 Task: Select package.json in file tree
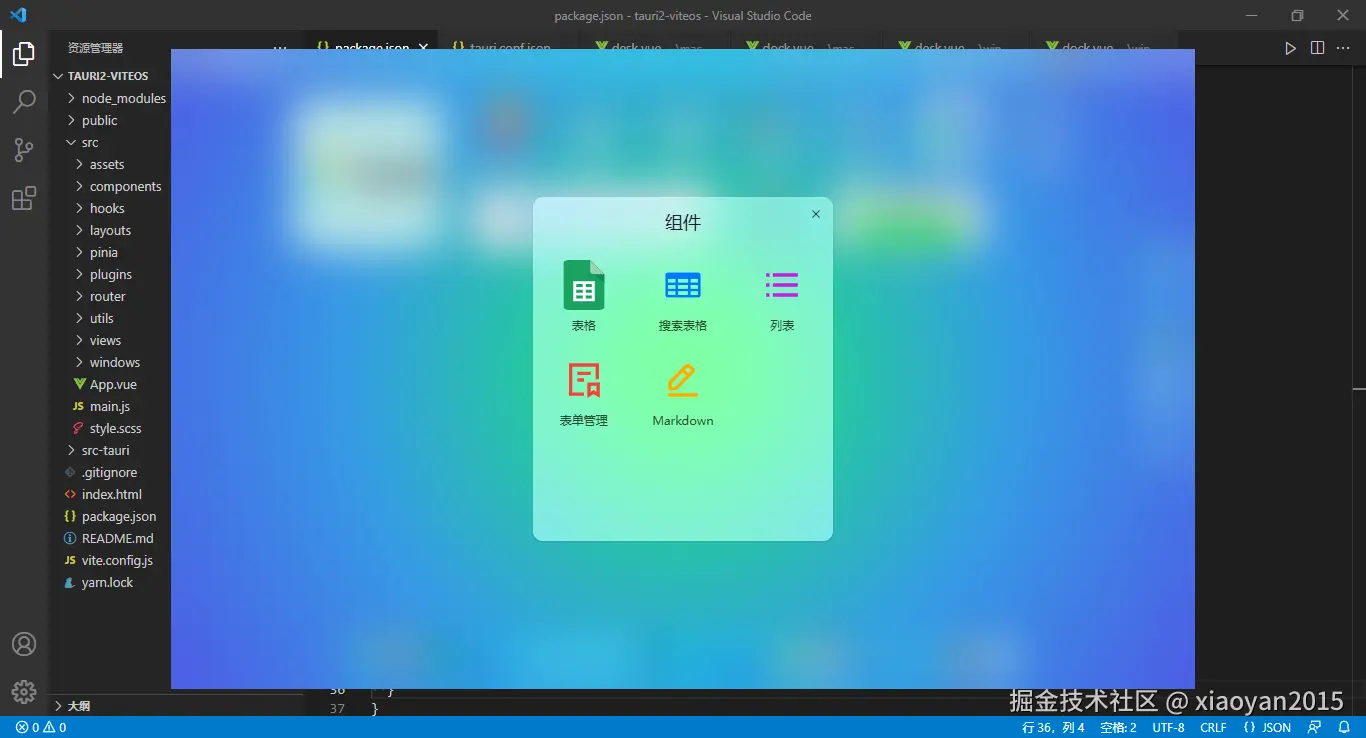tap(119, 516)
